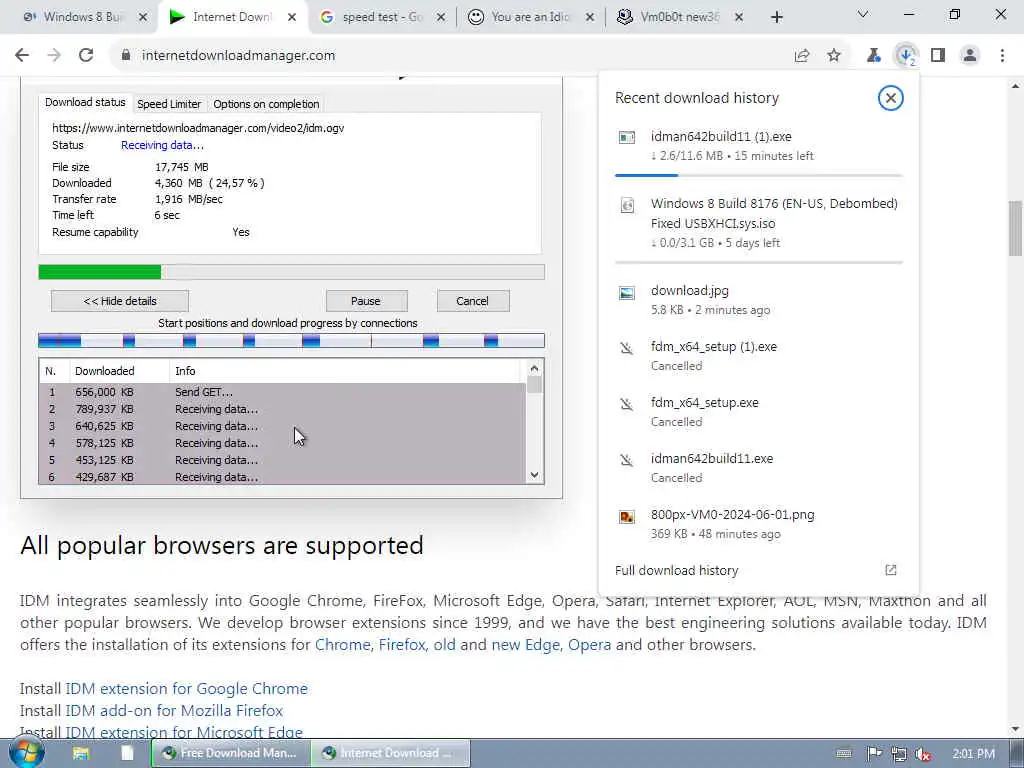Image resolution: width=1024 pixels, height=768 pixels.
Task: Click the volume tray icon
Action: point(923,754)
